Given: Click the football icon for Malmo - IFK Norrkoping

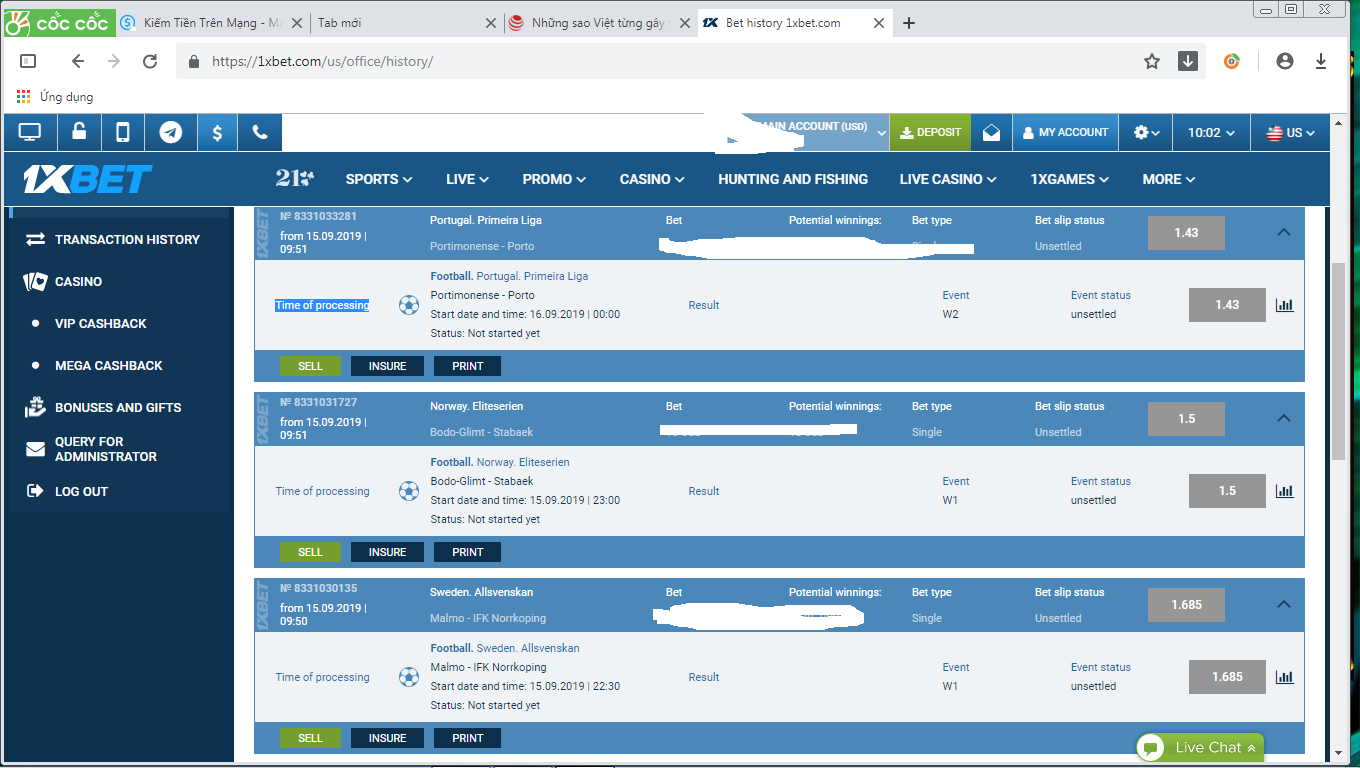Looking at the screenshot, I should coord(409,677).
